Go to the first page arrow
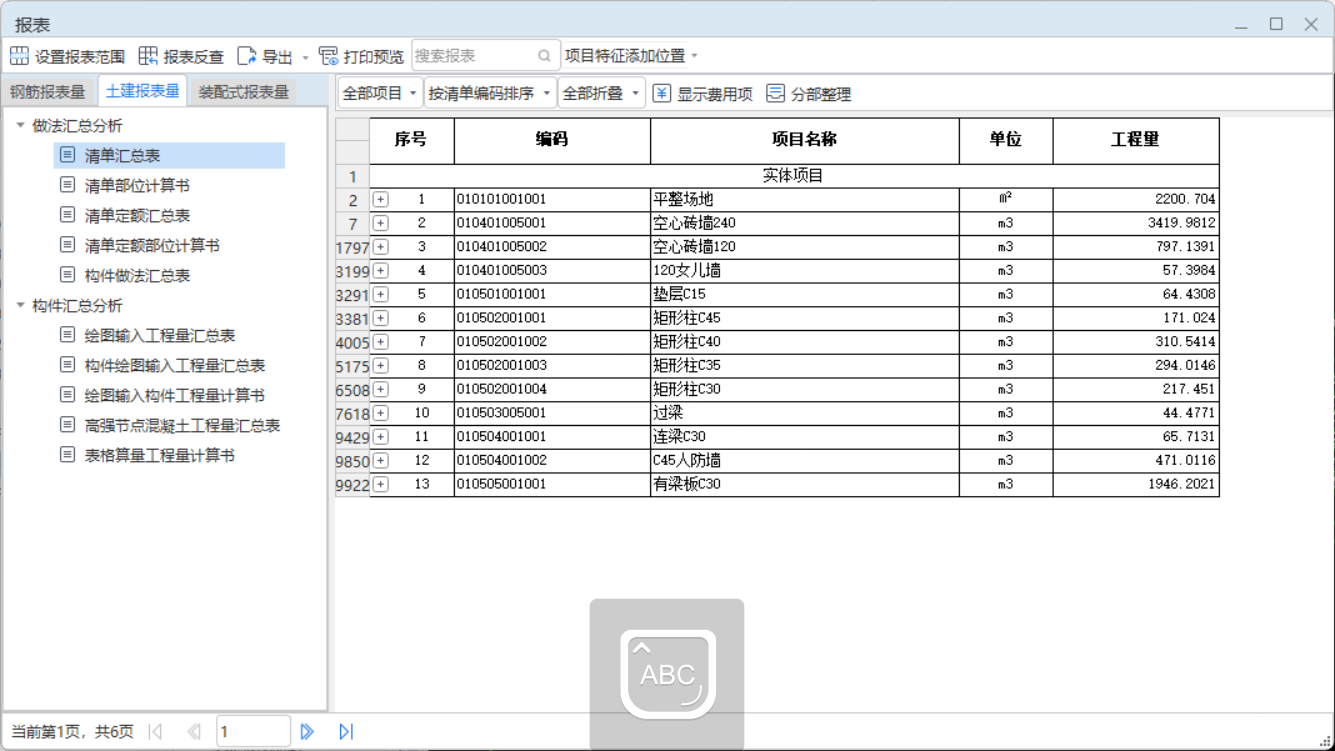 coord(155,732)
